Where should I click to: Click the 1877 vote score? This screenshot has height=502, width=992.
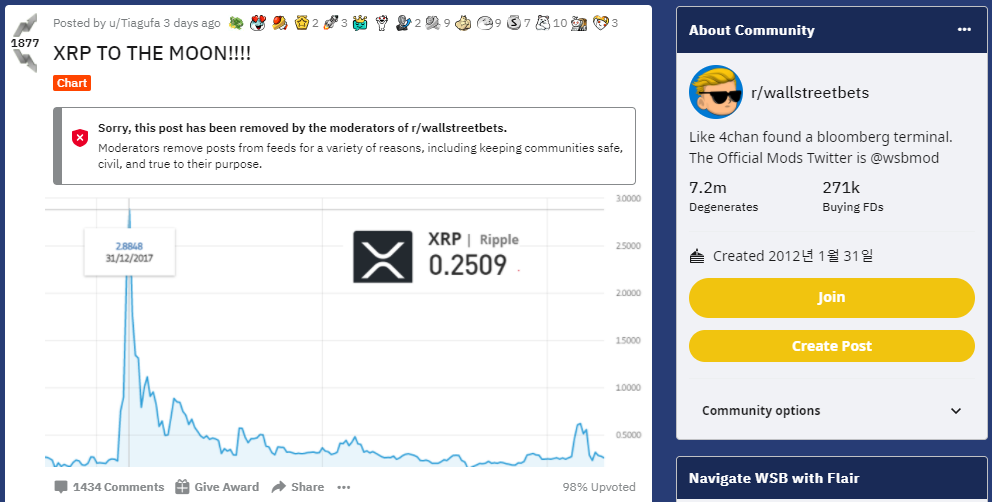pos(25,43)
